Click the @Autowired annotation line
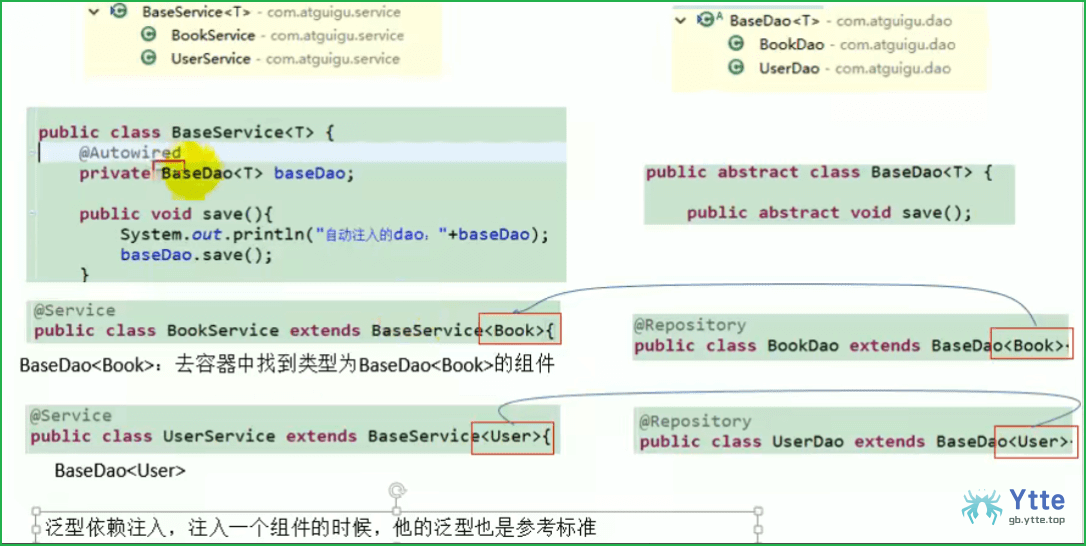Viewport: 1086px width, 546px height. point(130,152)
